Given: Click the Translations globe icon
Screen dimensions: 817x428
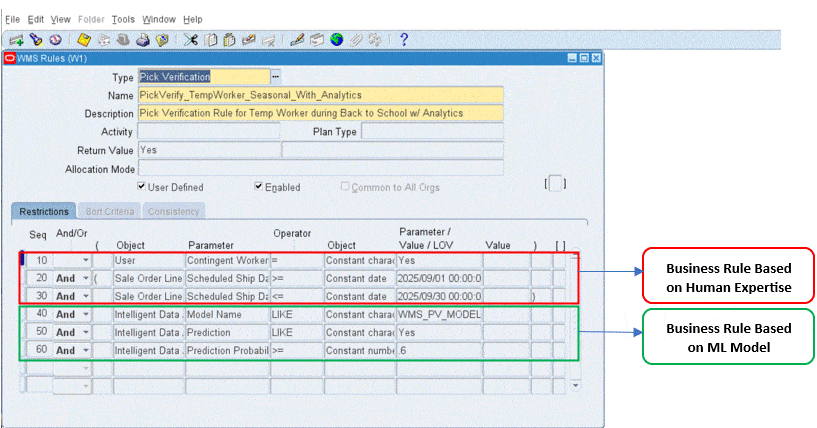Looking at the screenshot, I should pyautogui.click(x=337, y=40).
